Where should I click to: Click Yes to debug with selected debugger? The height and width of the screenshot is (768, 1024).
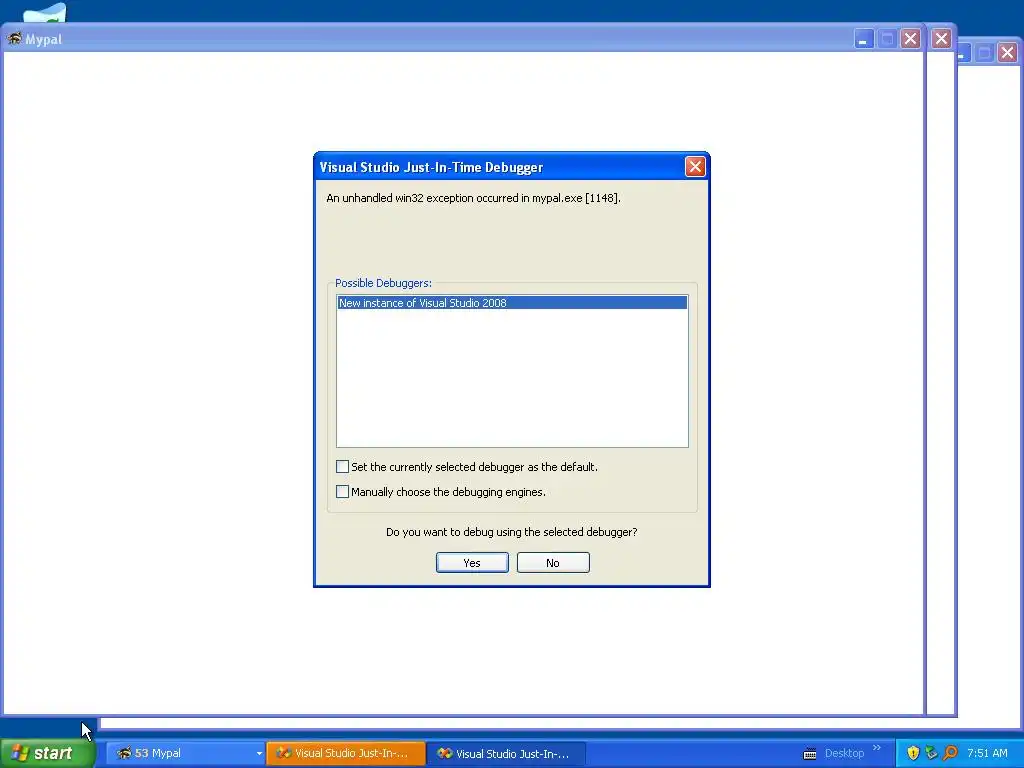click(x=472, y=562)
